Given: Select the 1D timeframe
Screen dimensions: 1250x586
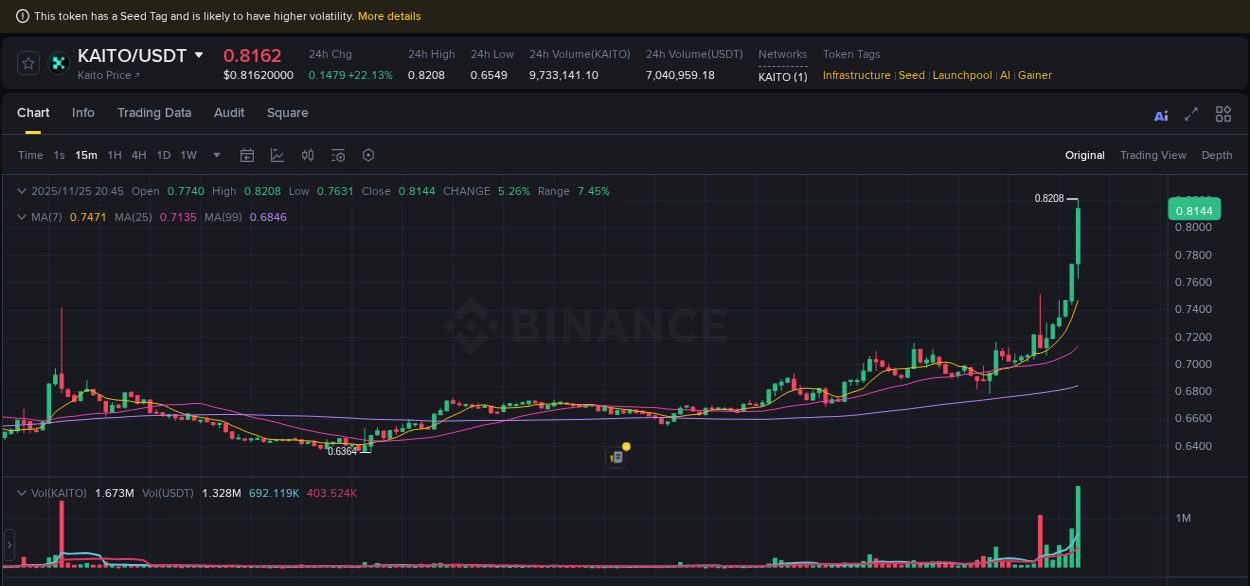Looking at the screenshot, I should pyautogui.click(x=163, y=155).
